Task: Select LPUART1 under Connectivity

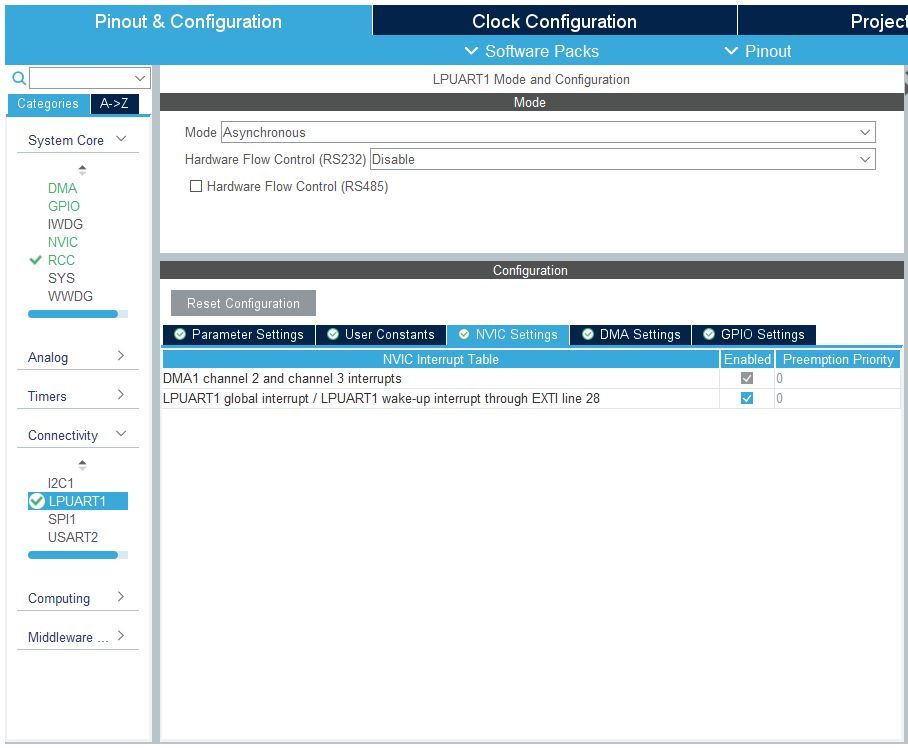Action: [x=78, y=501]
